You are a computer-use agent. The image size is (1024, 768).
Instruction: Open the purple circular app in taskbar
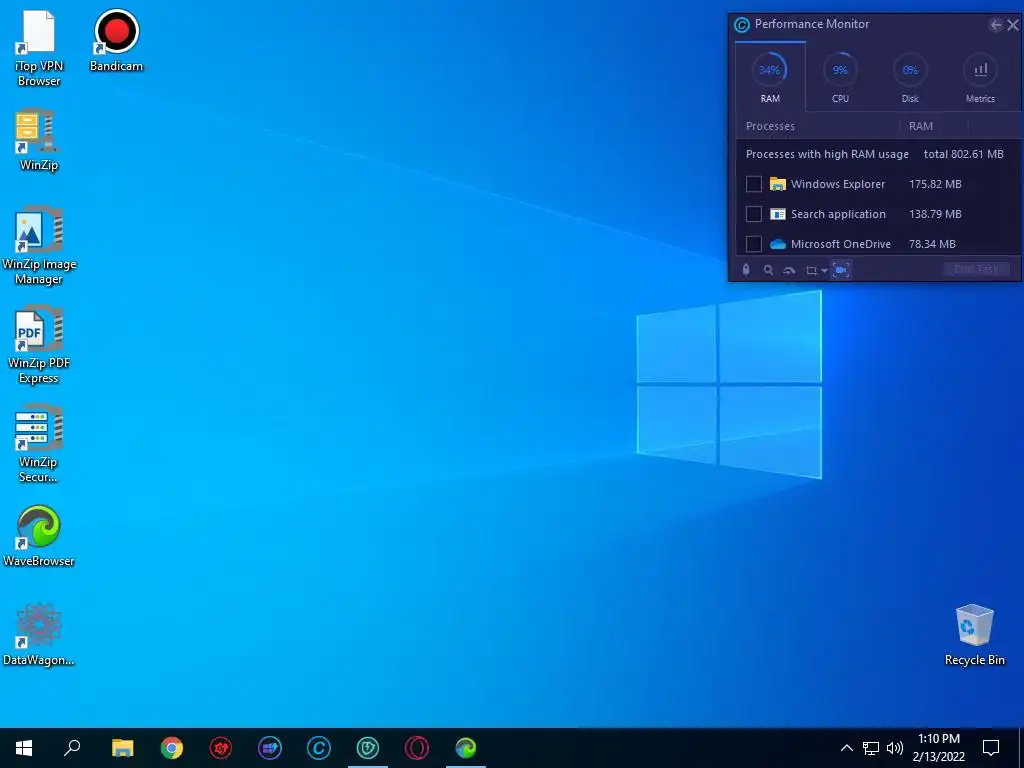(x=270, y=748)
